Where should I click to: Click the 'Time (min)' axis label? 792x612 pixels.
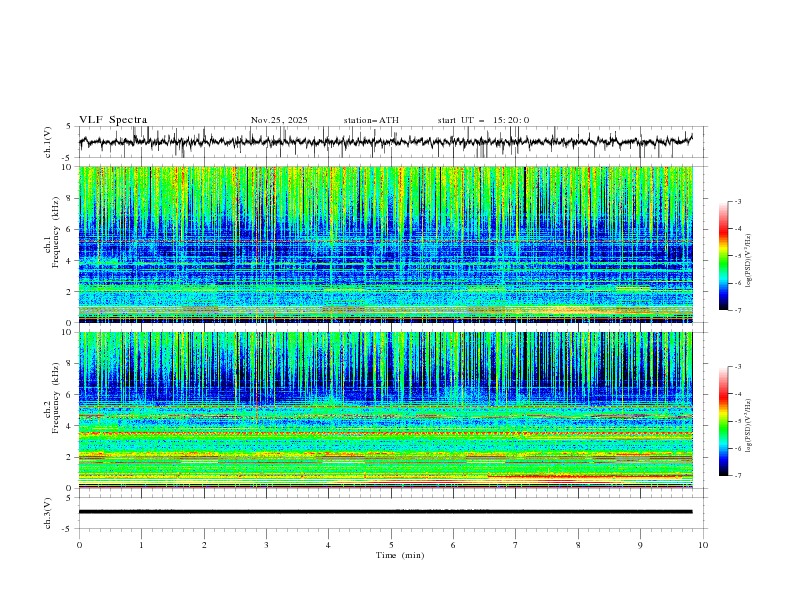point(400,555)
